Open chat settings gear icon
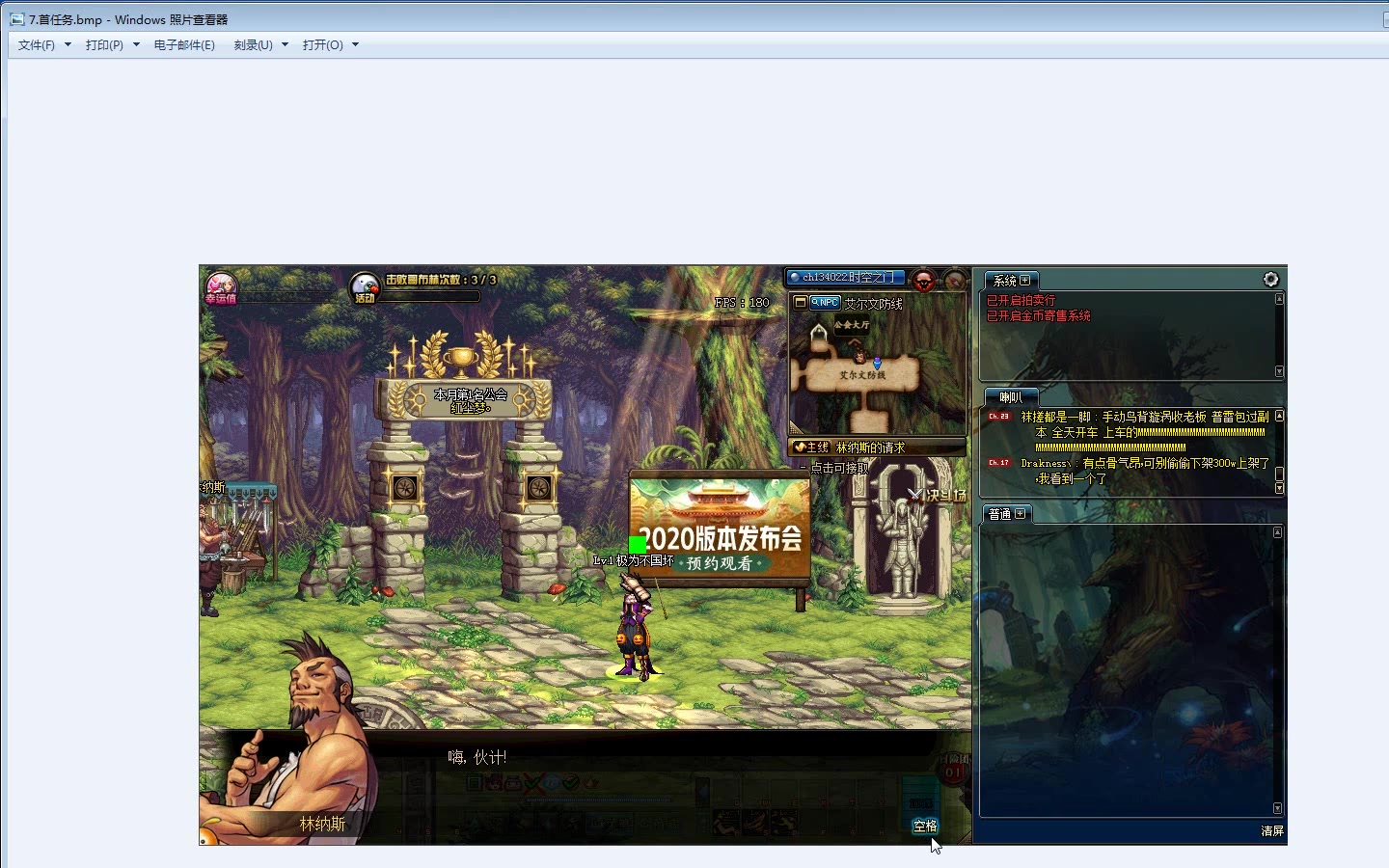 tap(1270, 279)
